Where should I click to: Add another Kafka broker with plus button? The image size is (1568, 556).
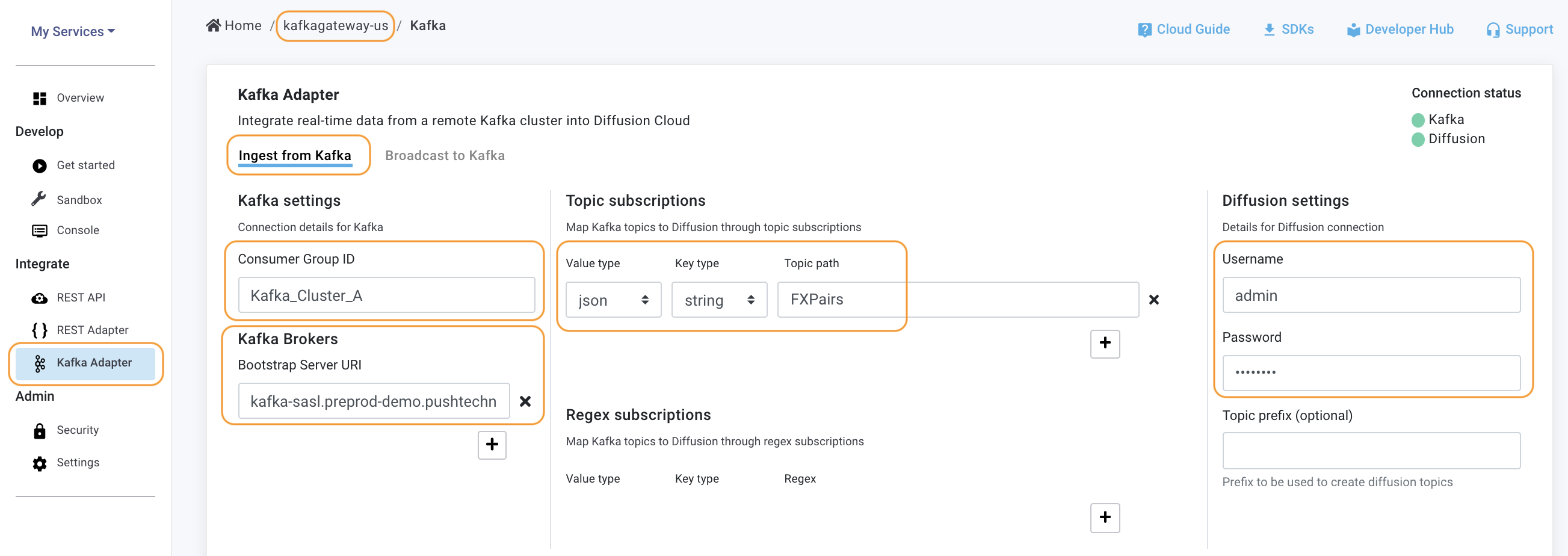(x=492, y=445)
